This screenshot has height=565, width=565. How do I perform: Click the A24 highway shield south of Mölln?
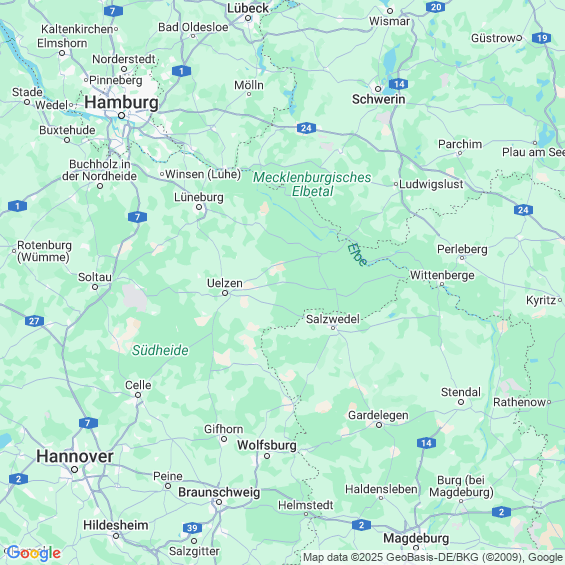click(306, 128)
